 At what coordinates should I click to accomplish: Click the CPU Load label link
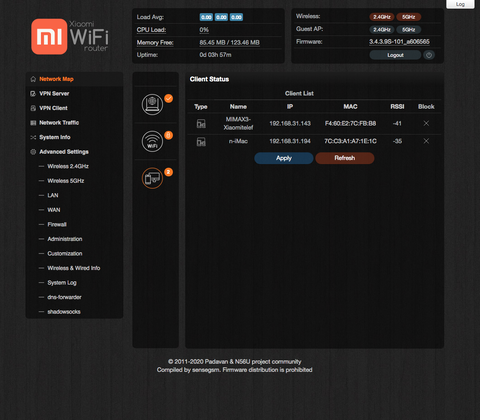(x=151, y=30)
